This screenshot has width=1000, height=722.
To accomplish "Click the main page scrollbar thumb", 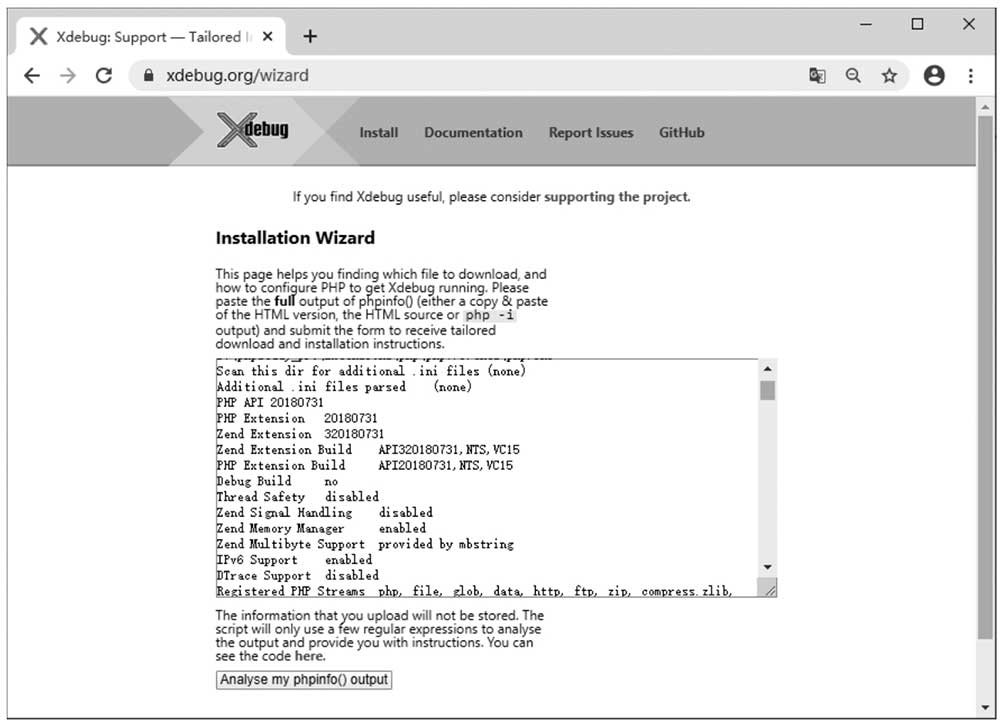I will pyautogui.click(x=985, y=376).
